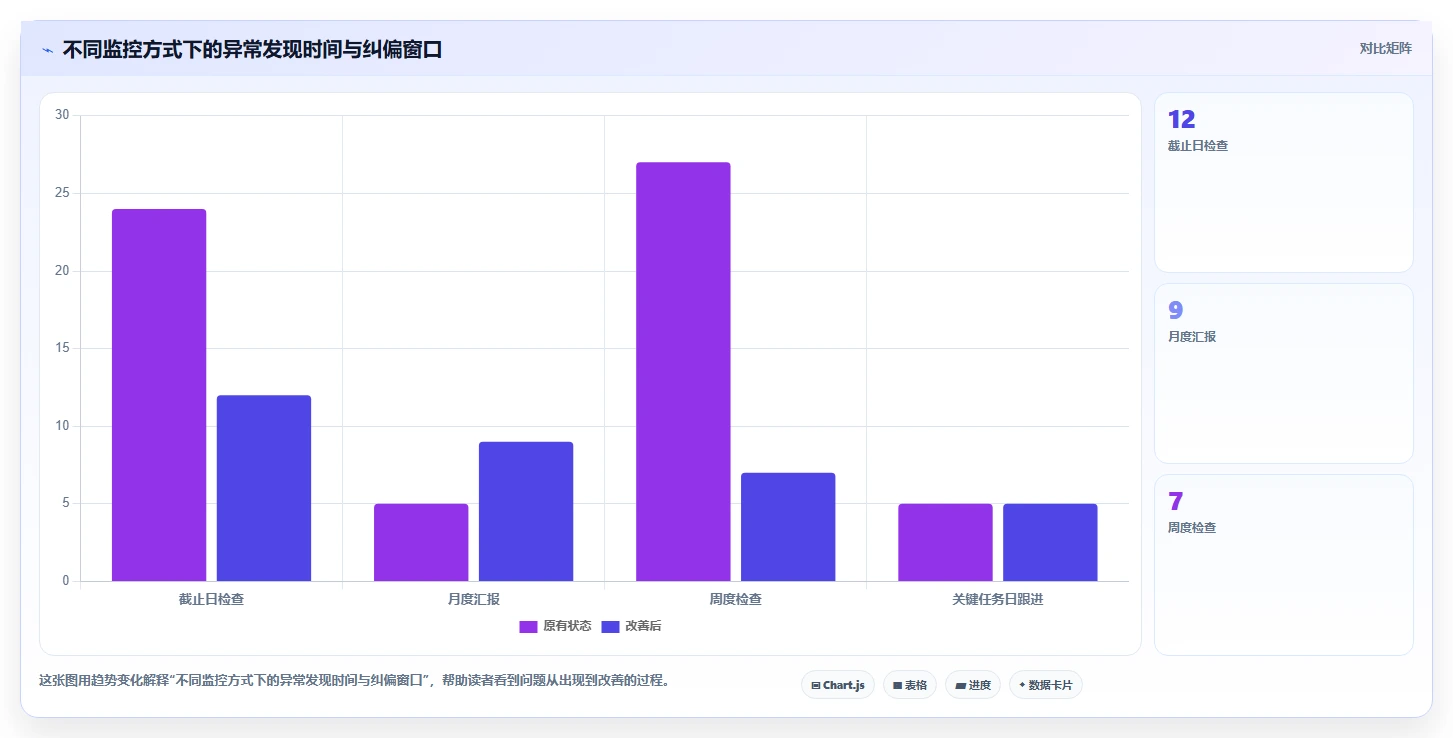Click the y-axis value 20

(x=62, y=271)
